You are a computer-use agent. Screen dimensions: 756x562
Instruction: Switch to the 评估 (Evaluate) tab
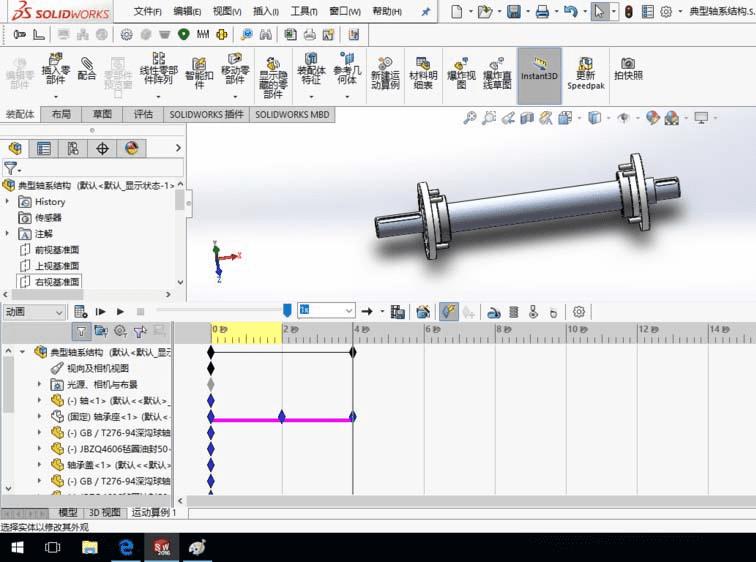[x=143, y=115]
